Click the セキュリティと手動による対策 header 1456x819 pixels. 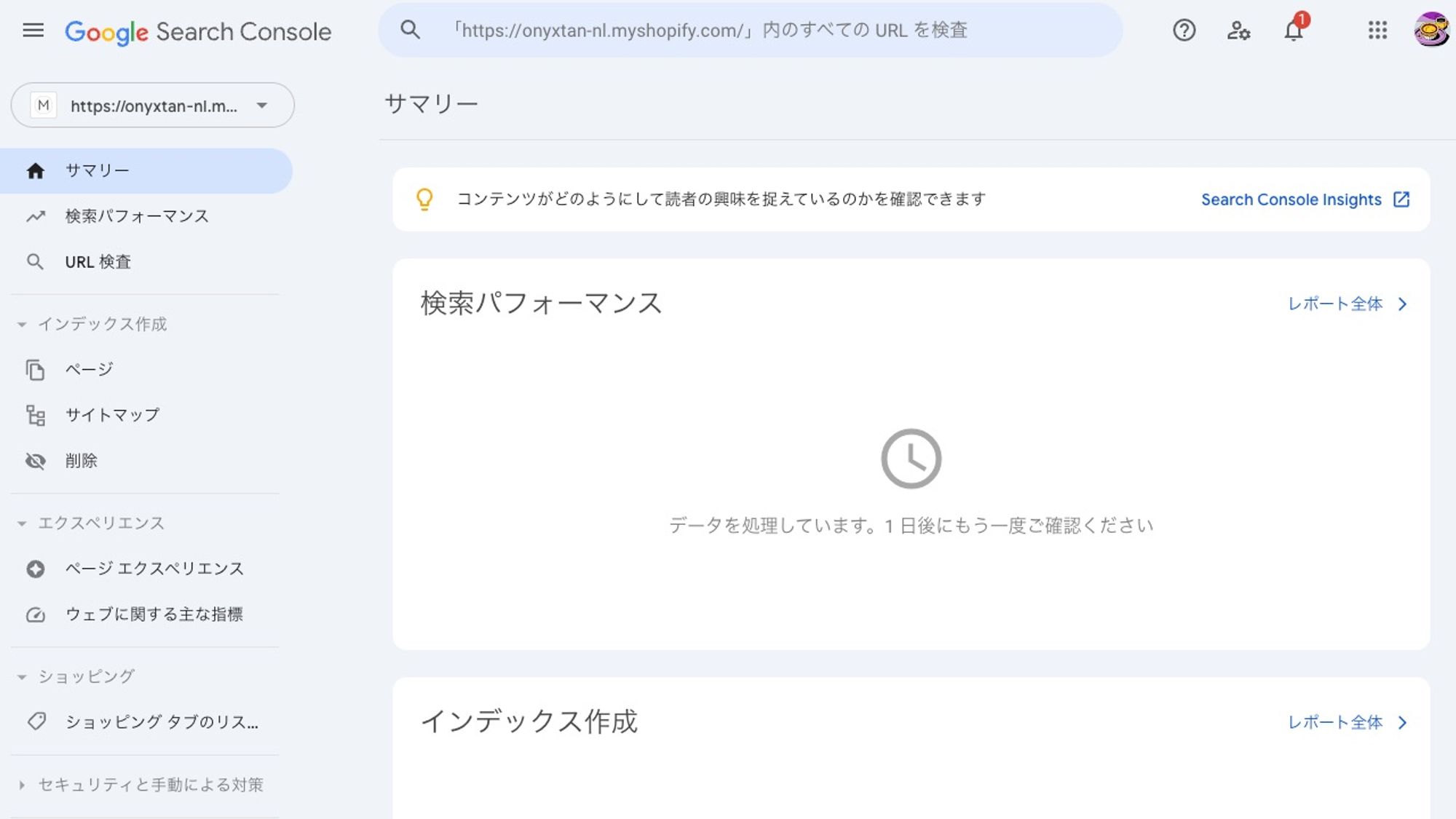coord(151,785)
